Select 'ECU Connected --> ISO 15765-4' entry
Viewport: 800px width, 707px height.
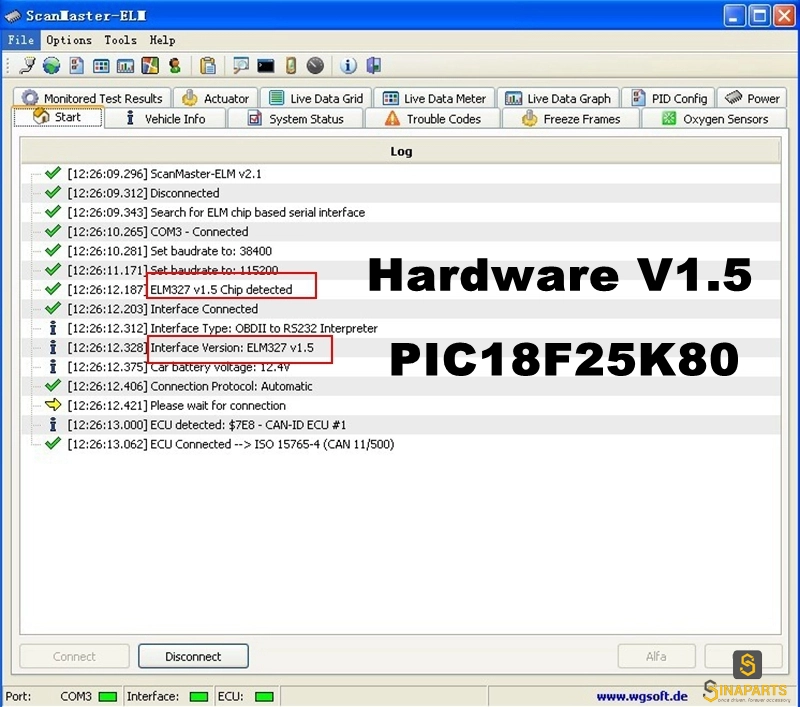401,444
